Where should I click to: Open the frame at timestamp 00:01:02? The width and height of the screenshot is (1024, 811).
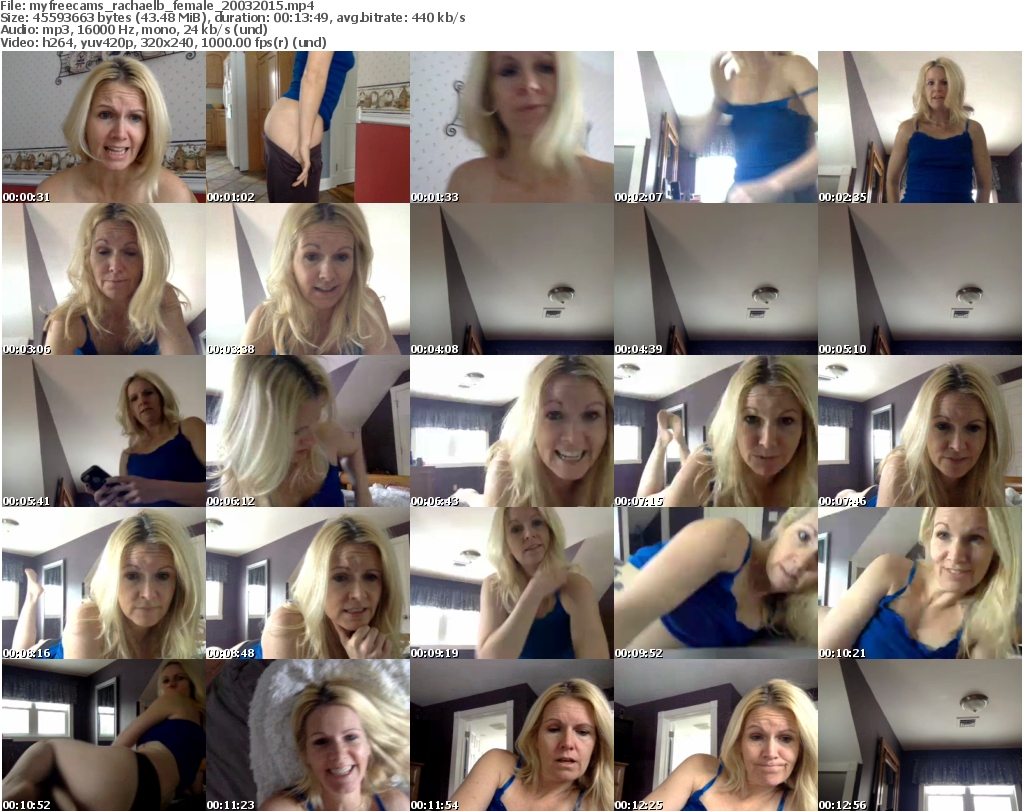pyautogui.click(x=308, y=127)
